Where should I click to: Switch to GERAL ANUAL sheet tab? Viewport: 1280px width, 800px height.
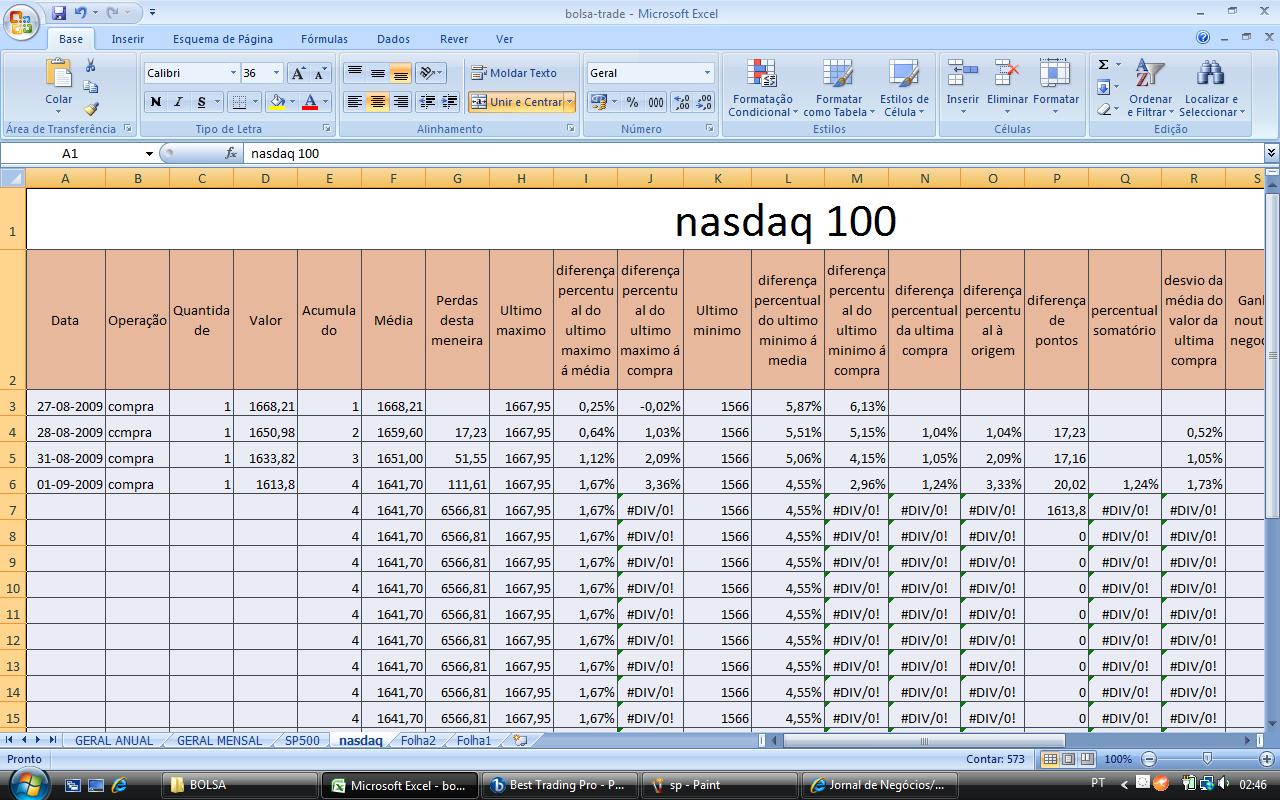(114, 740)
